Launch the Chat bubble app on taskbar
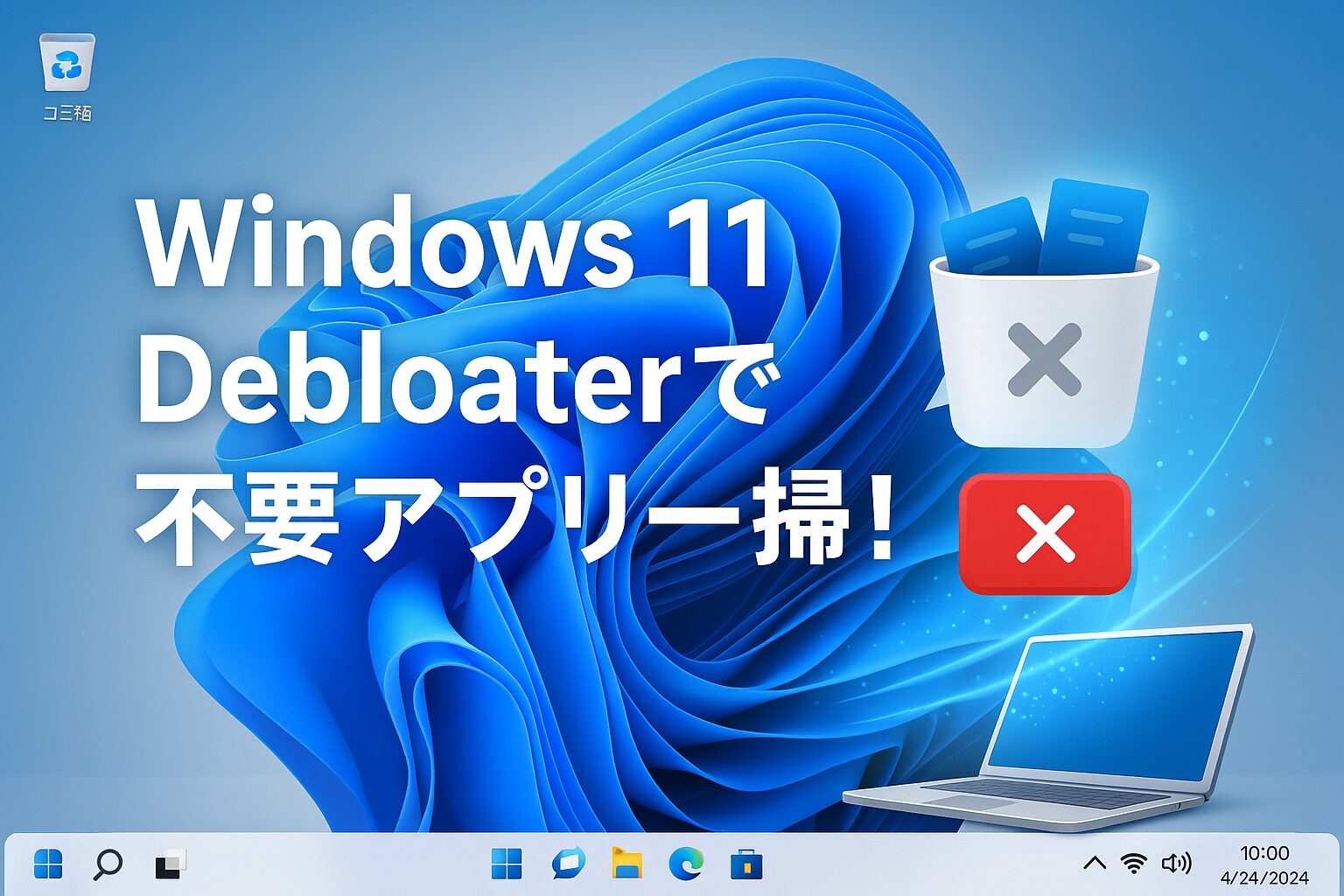This screenshot has width=1344, height=896. click(x=568, y=864)
